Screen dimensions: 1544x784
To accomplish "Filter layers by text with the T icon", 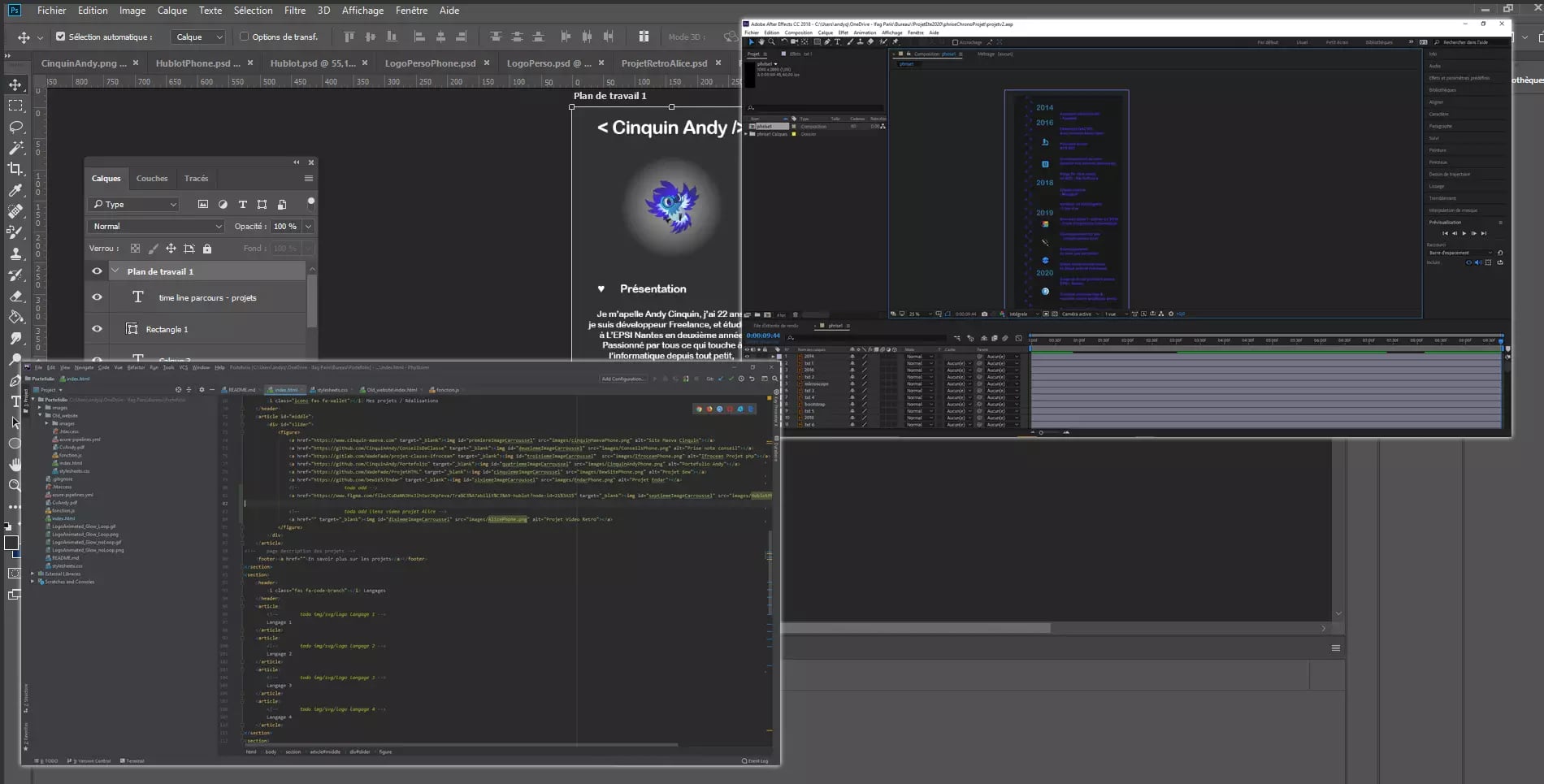I will coord(242,204).
